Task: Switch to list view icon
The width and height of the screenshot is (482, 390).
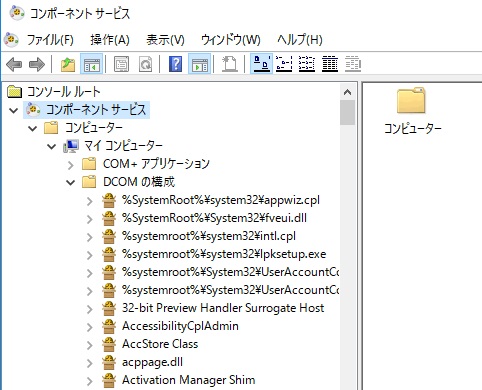Action: [x=307, y=64]
